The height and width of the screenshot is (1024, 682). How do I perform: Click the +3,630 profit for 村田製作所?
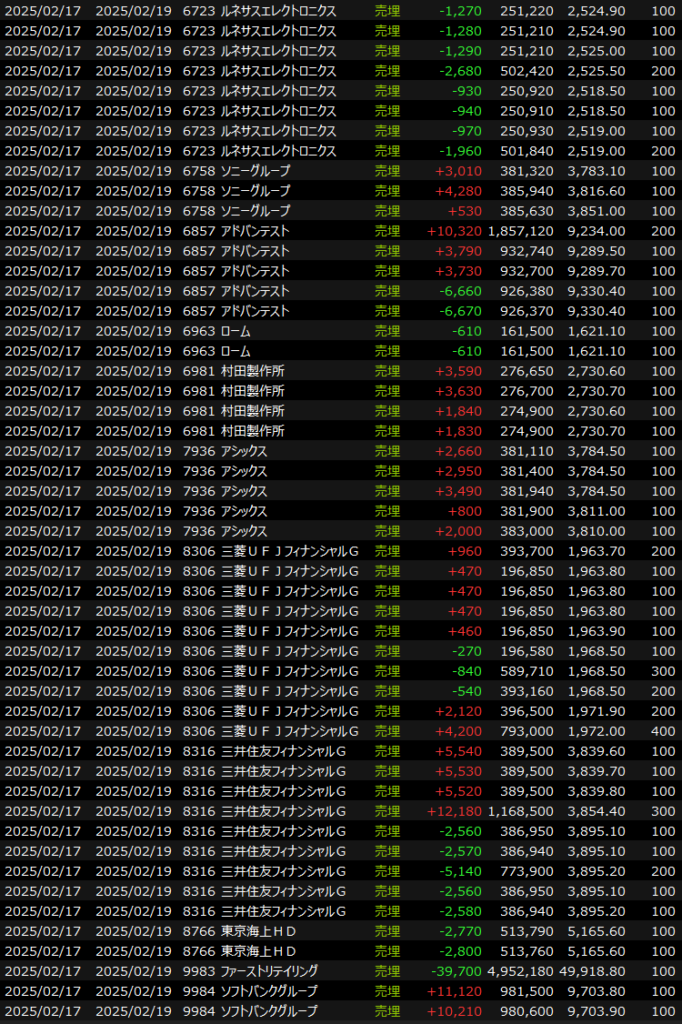pyautogui.click(x=459, y=391)
